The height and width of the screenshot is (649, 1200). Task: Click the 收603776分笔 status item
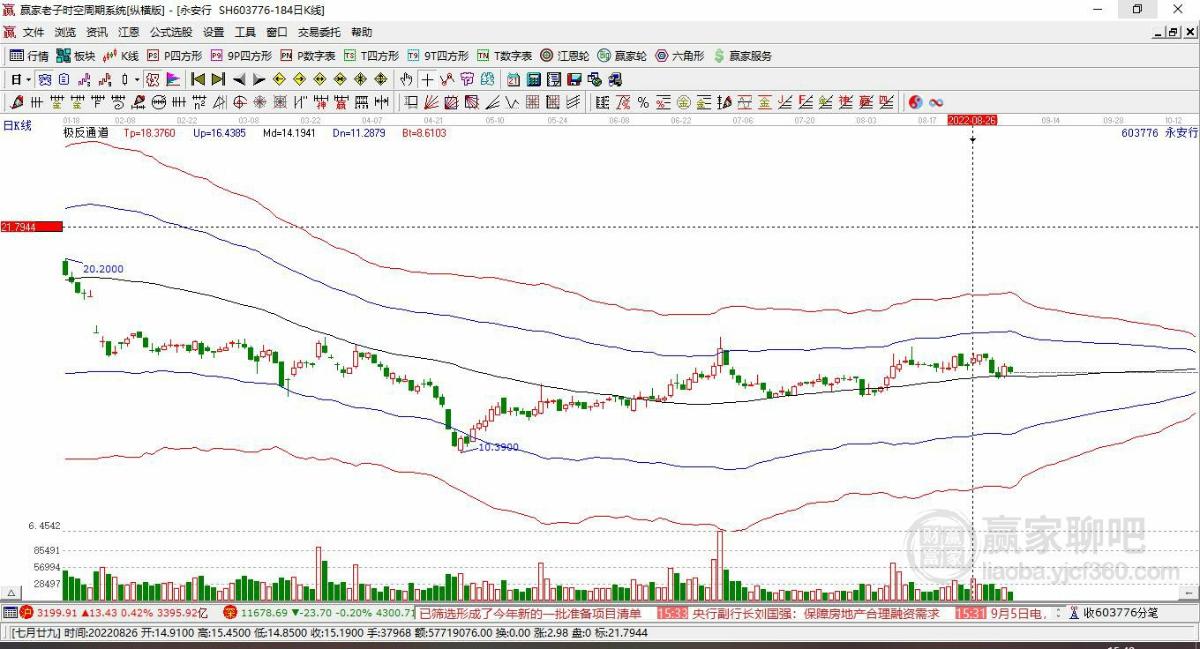click(1113, 612)
